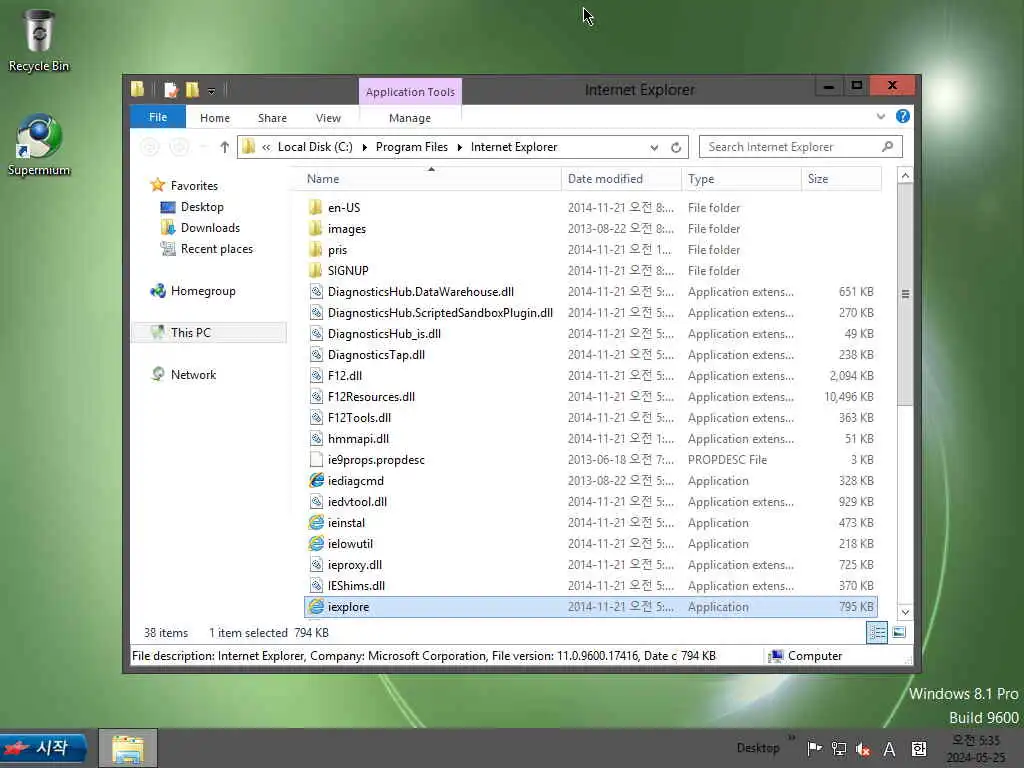Click the Action Center flag tray icon
1024x768 pixels.
[814, 749]
